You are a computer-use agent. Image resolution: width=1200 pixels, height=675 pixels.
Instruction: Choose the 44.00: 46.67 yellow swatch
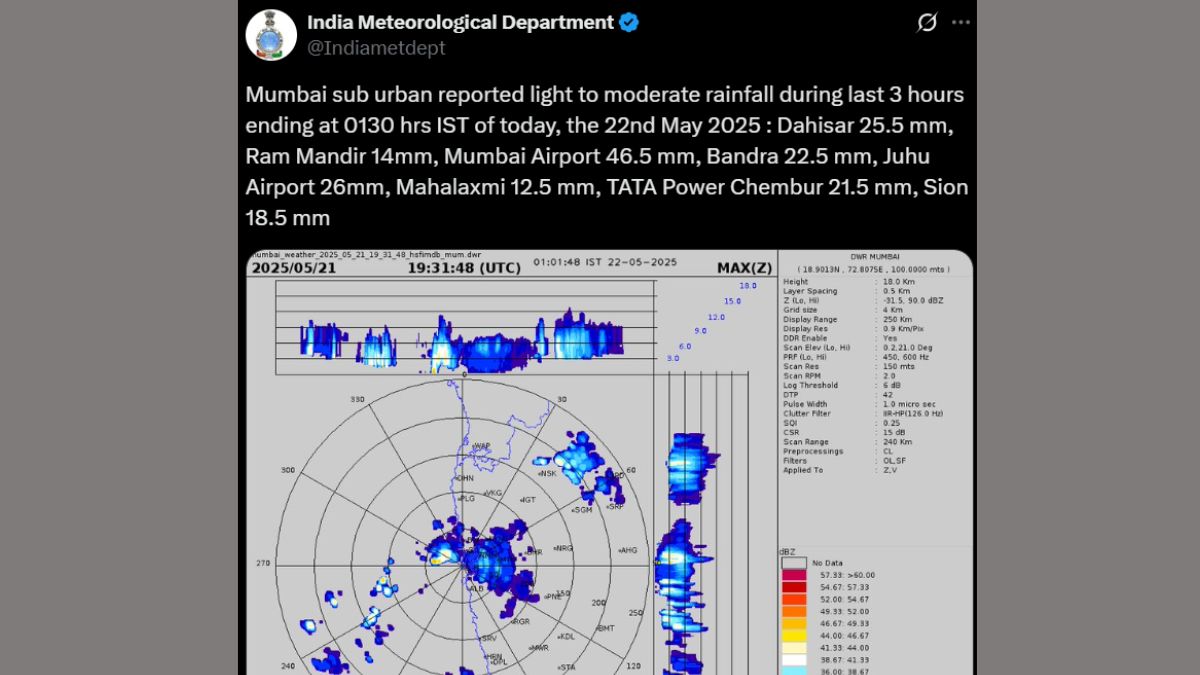(793, 635)
